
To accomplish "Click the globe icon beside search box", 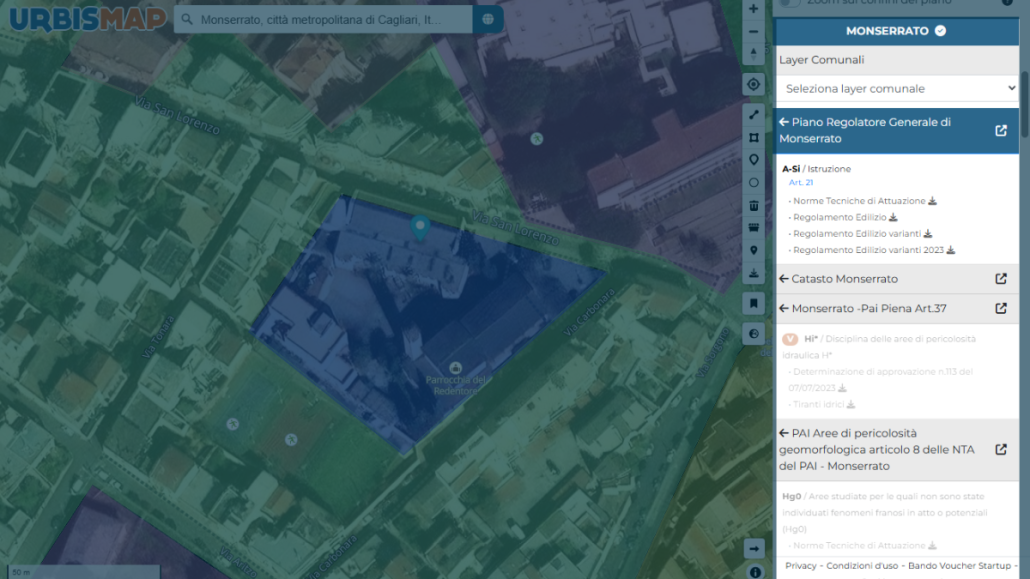I will [488, 20].
